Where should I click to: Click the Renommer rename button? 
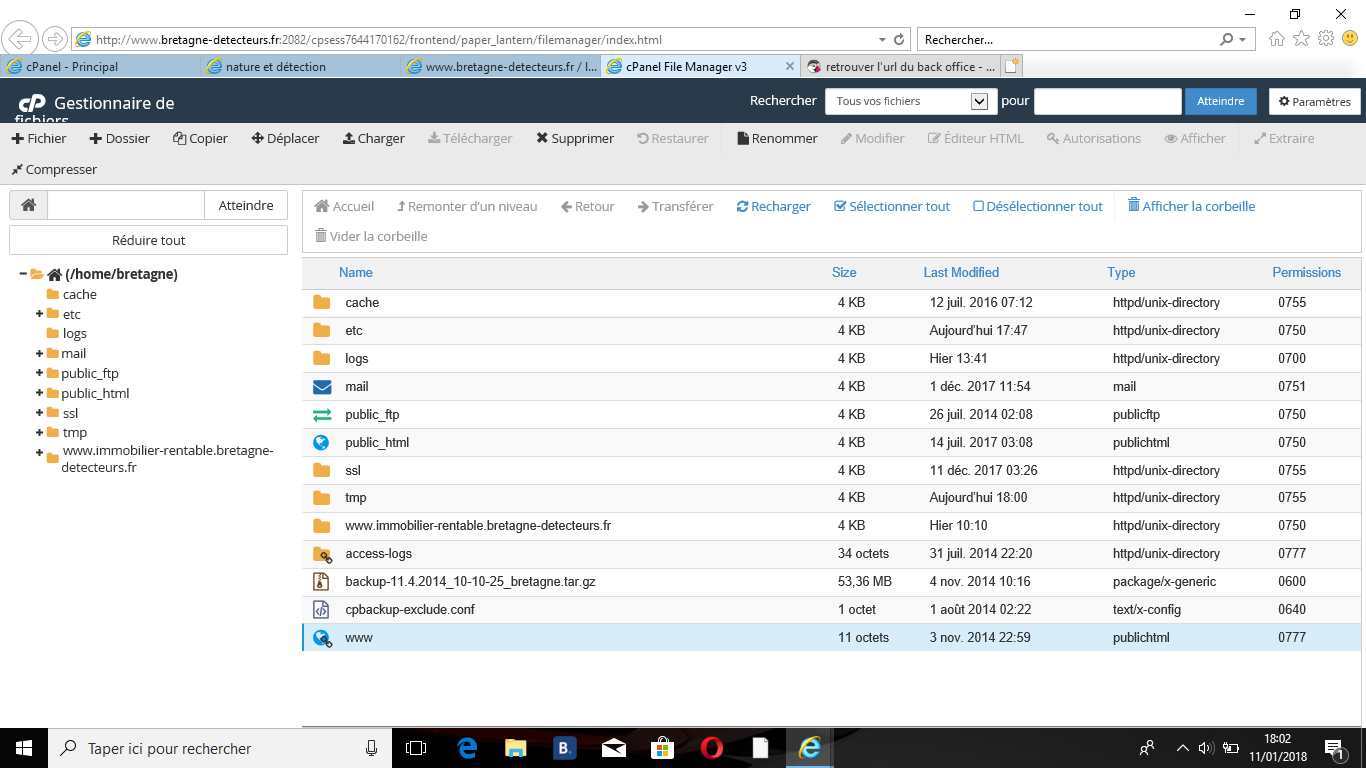coord(777,138)
